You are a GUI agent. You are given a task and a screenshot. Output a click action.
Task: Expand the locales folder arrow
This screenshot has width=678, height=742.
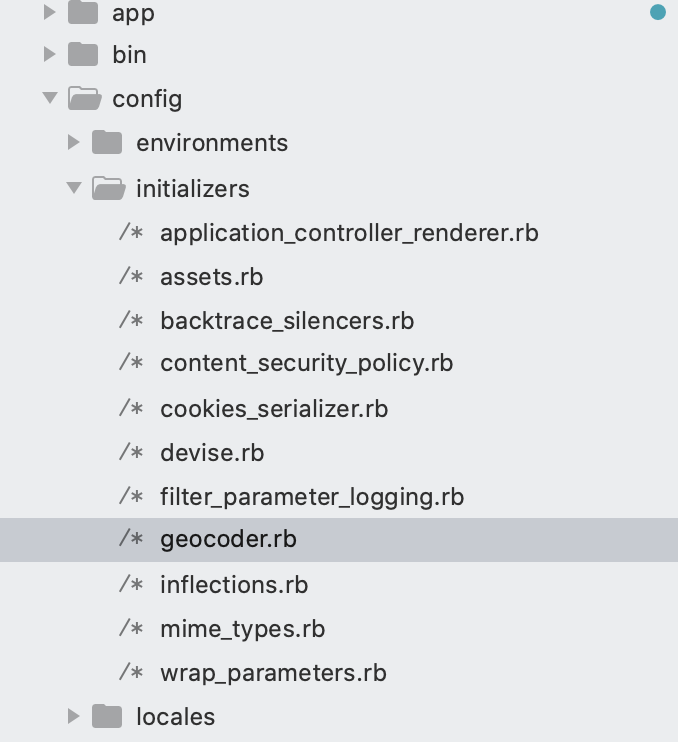(x=73, y=716)
